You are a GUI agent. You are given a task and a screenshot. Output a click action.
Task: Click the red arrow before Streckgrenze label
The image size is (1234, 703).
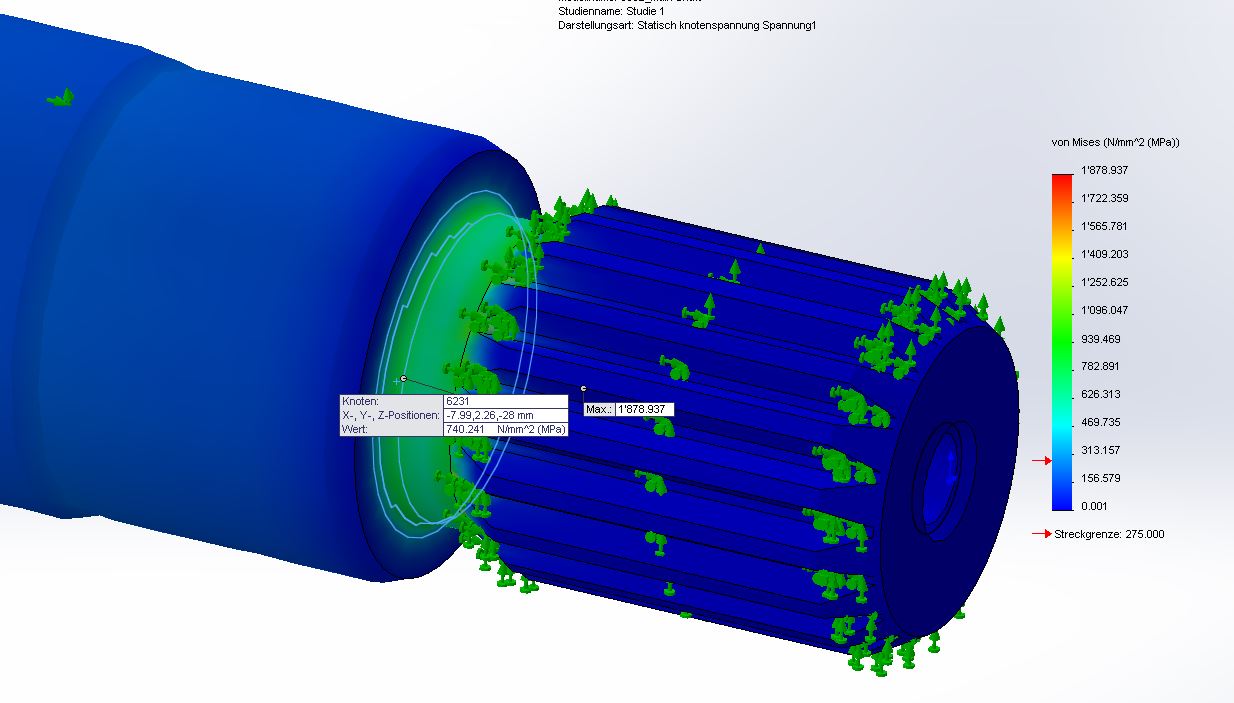pyautogui.click(x=1042, y=534)
